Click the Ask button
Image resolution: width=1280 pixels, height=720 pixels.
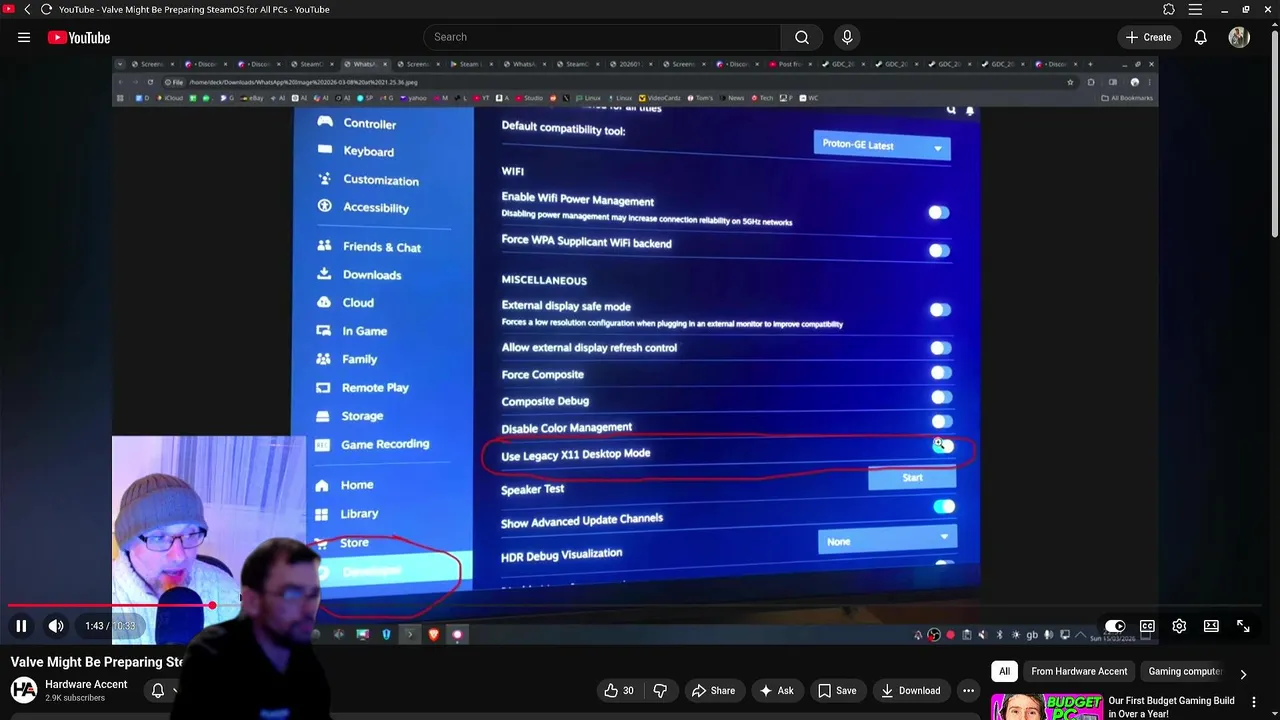(x=776, y=690)
